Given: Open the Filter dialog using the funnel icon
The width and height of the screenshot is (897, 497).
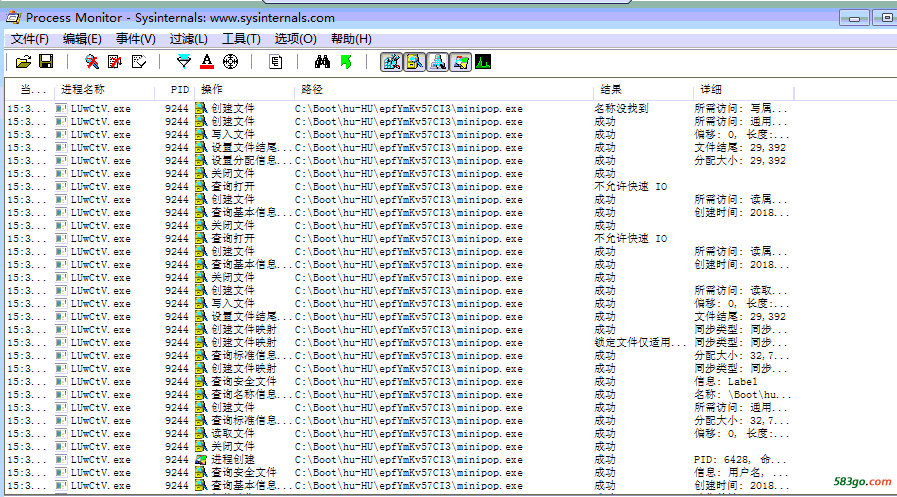Looking at the screenshot, I should [184, 62].
